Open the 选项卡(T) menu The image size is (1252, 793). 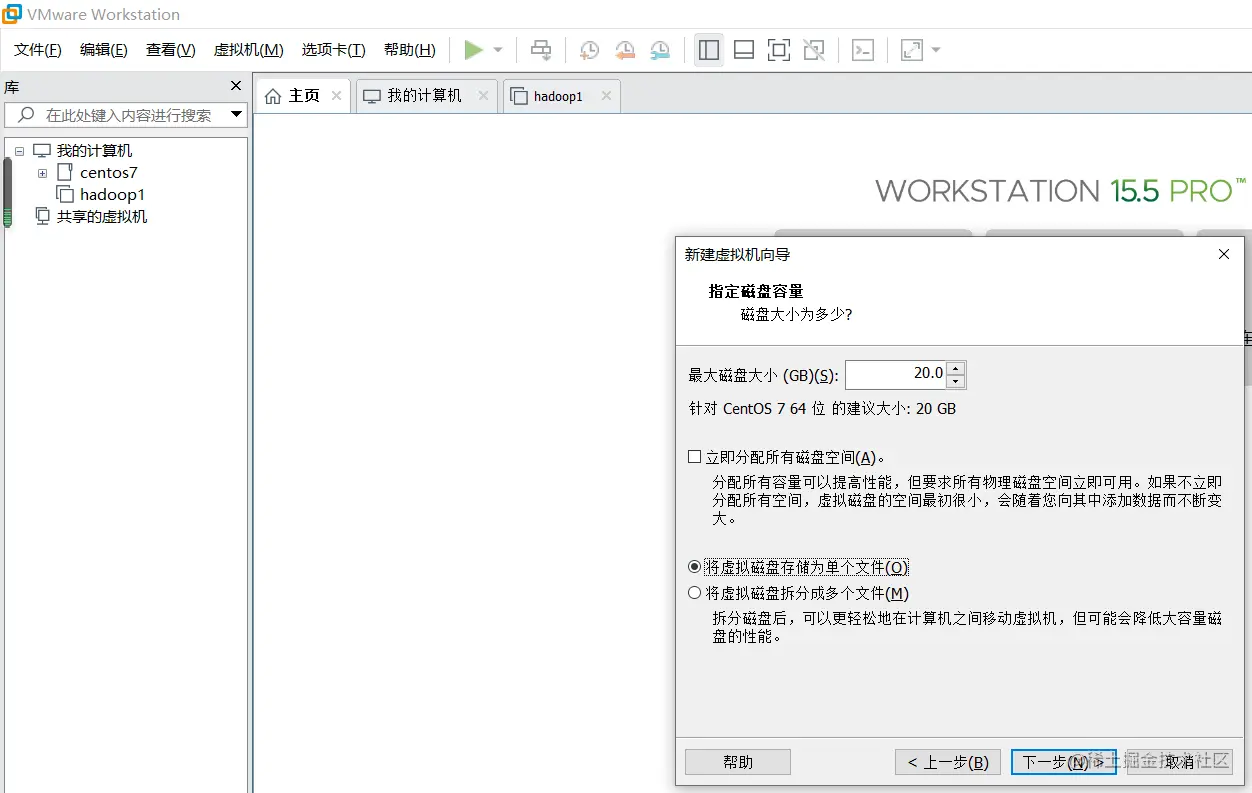point(334,50)
